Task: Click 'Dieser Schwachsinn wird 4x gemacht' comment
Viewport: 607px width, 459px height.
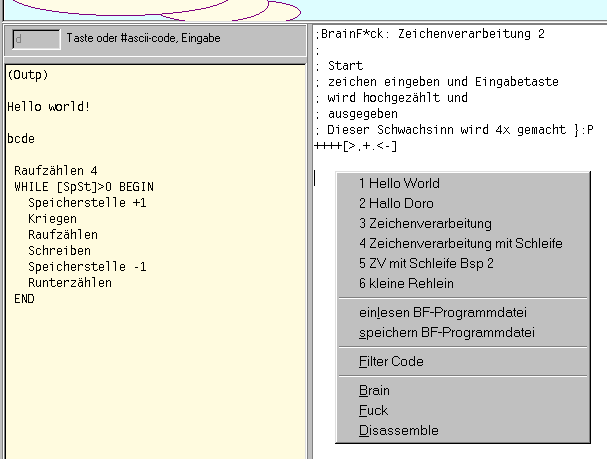Action: (447, 129)
